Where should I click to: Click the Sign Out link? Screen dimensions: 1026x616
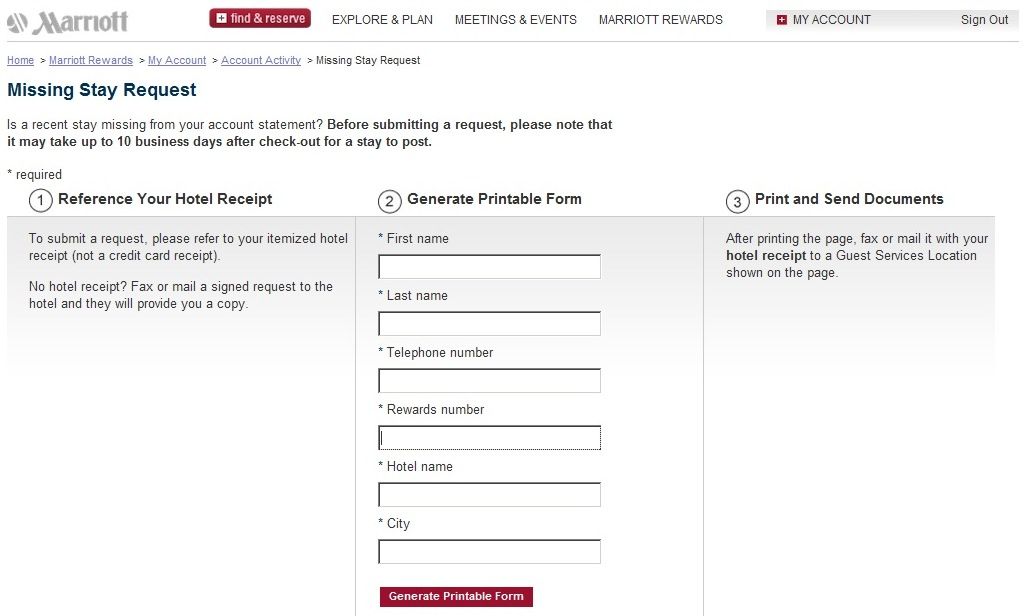(984, 20)
